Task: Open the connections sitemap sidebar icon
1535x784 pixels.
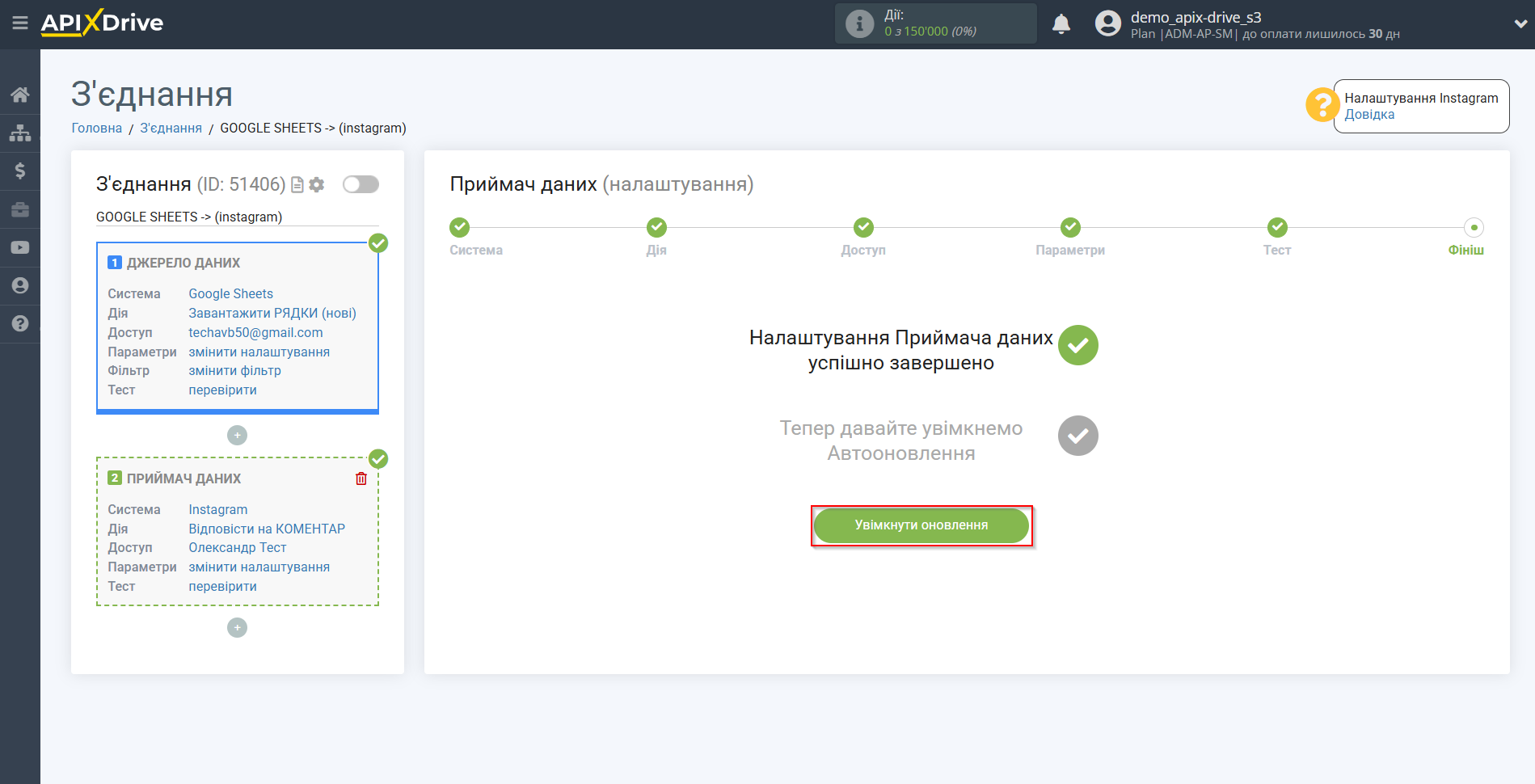Action: click(x=20, y=133)
